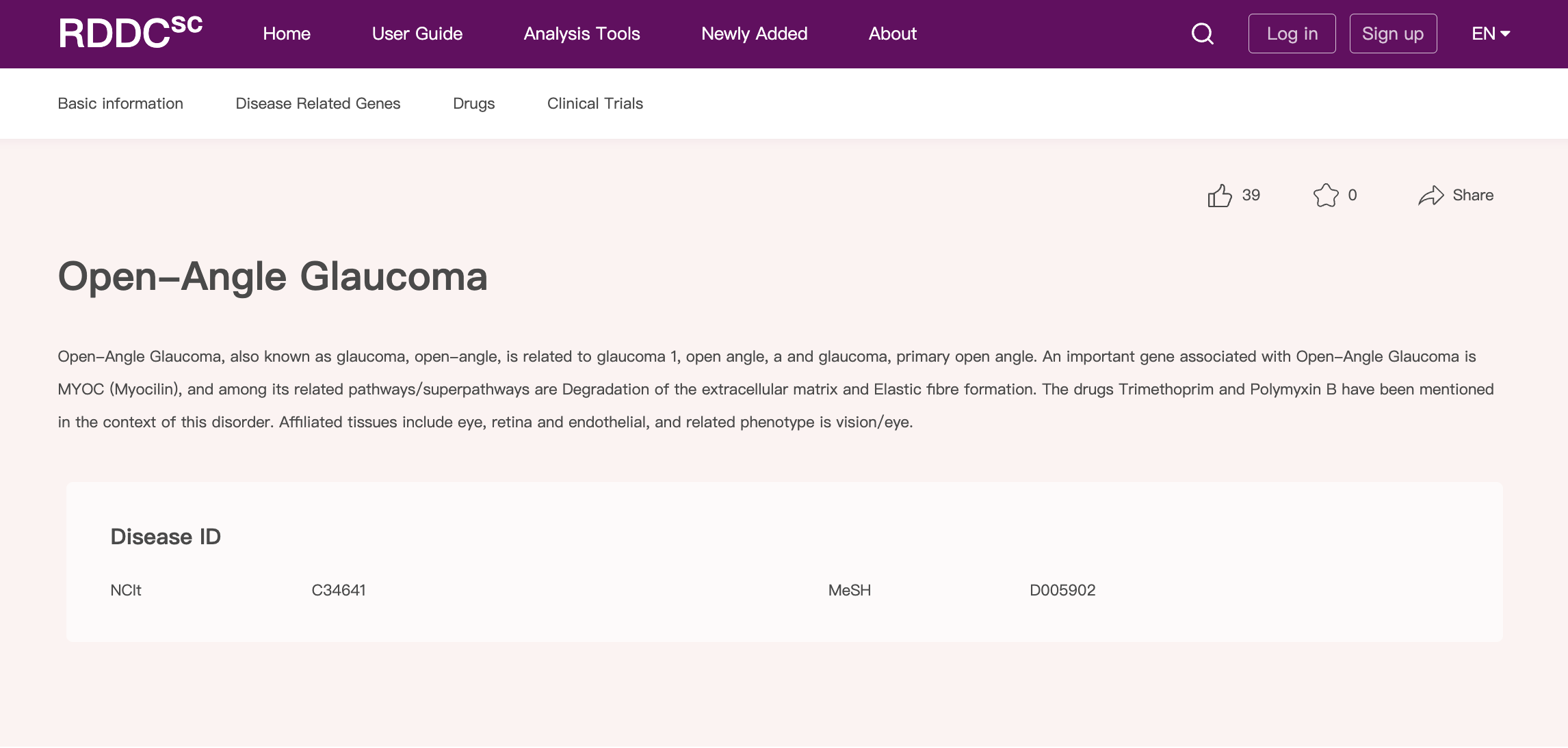Click the search magnifier icon

pyautogui.click(x=1202, y=34)
